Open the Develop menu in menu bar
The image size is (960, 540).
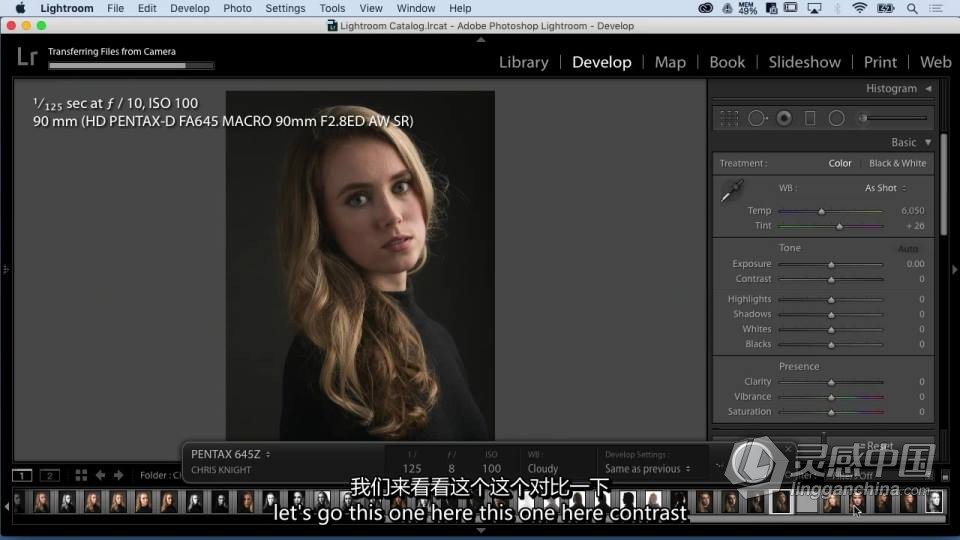pyautogui.click(x=190, y=9)
